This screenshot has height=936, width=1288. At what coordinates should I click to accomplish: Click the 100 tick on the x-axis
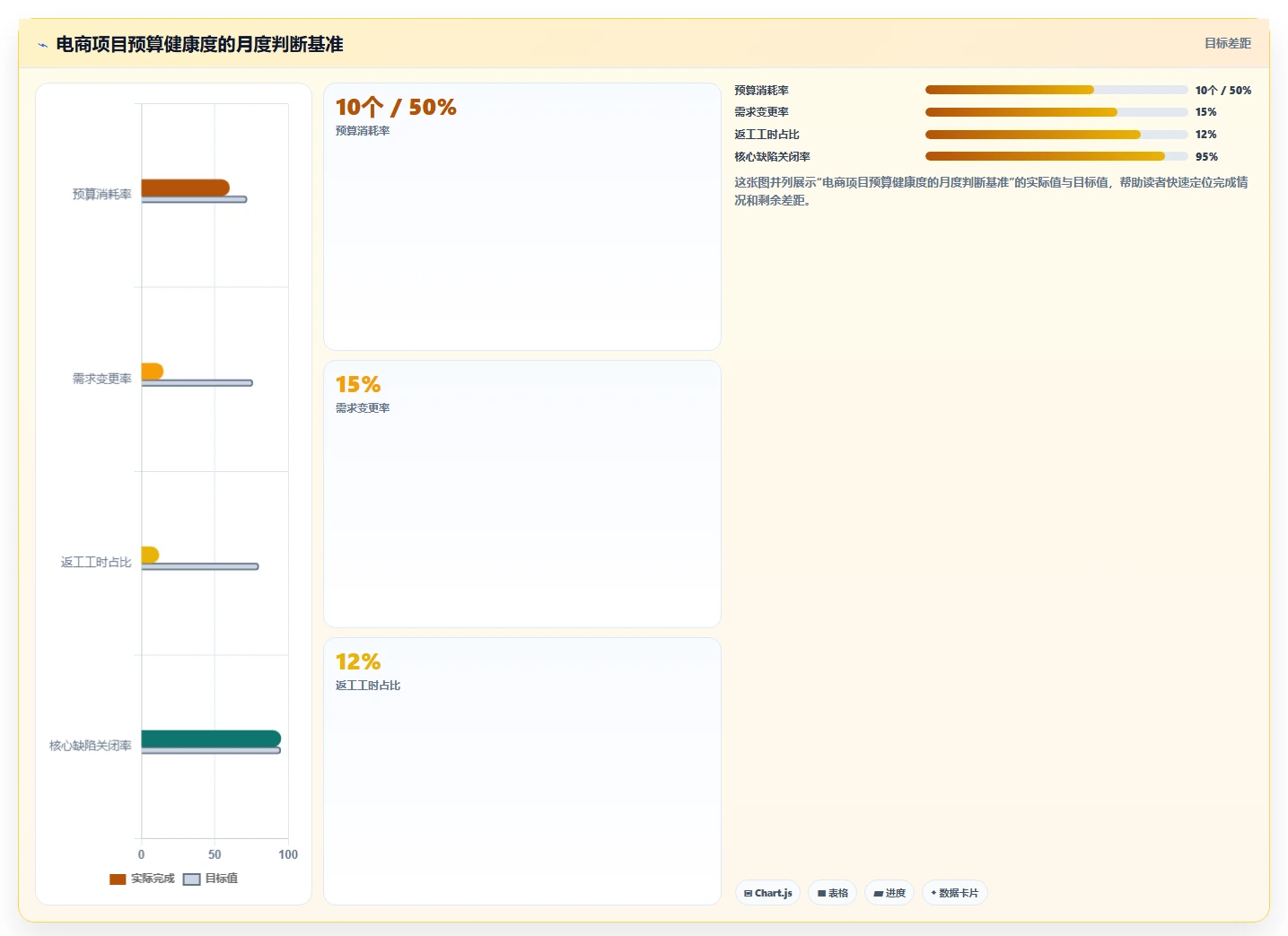coord(288,854)
